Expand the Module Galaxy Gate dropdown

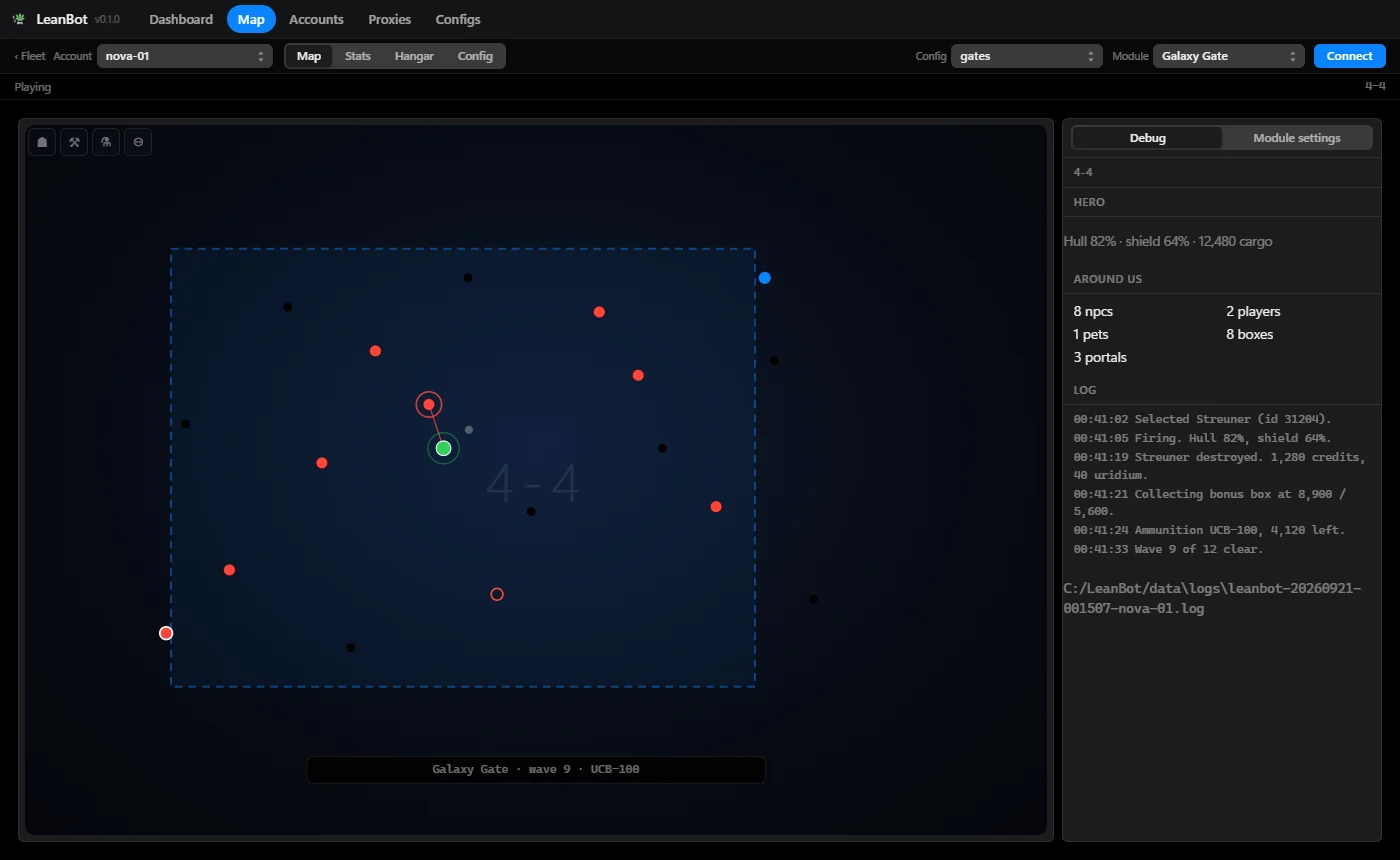click(x=1229, y=56)
